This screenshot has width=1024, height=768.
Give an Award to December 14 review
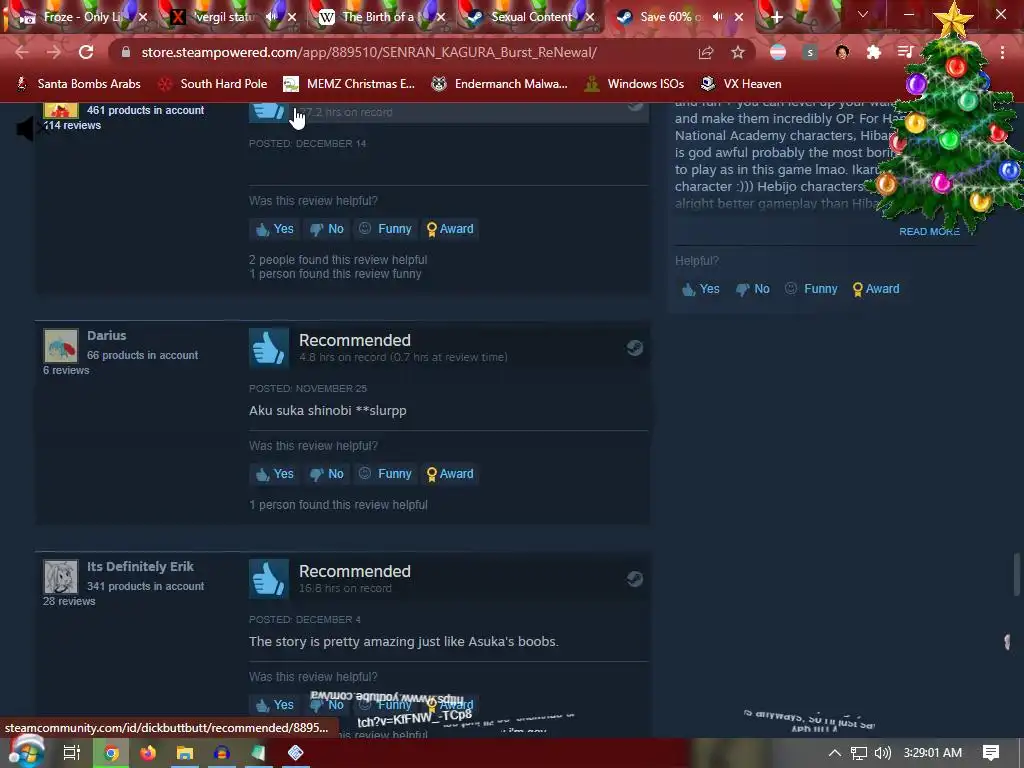click(x=450, y=229)
